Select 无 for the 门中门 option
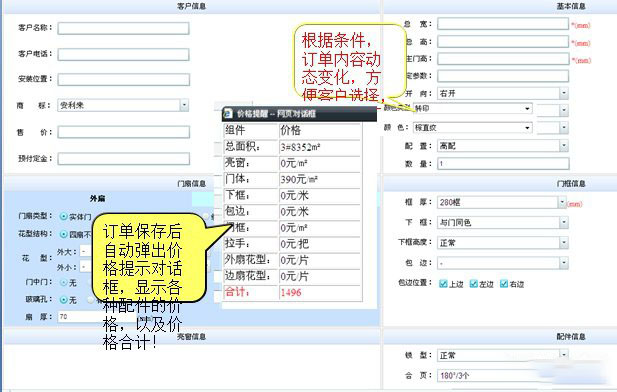This screenshot has height=392, width=617. [x=63, y=282]
